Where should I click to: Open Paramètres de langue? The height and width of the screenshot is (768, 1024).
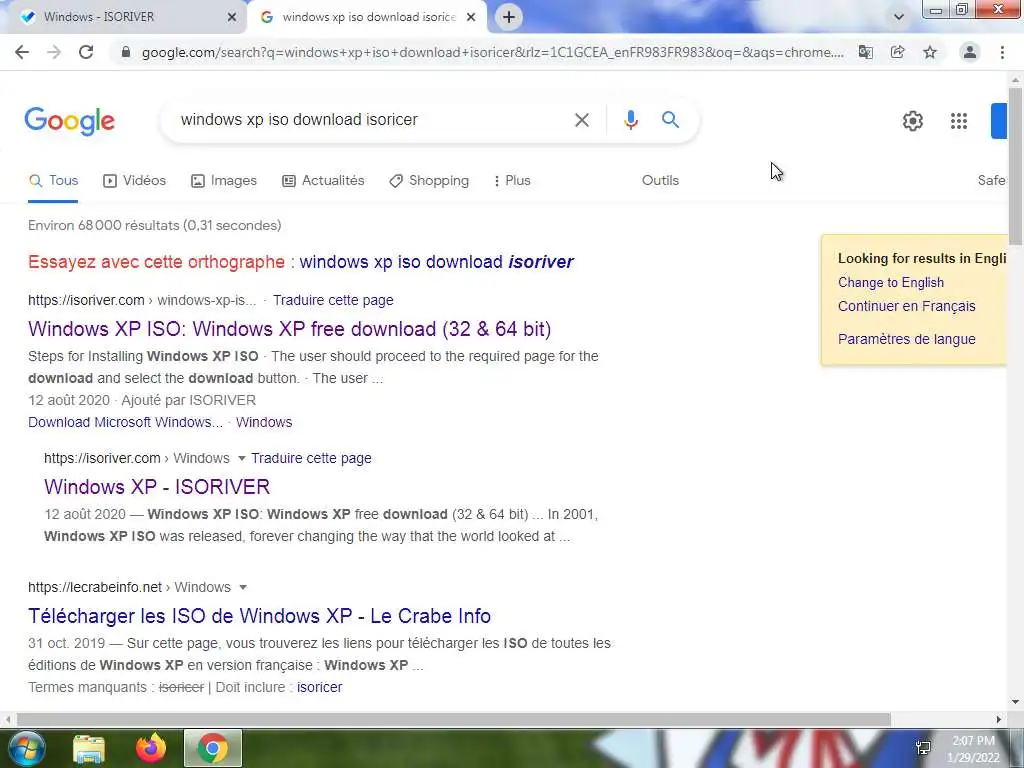click(906, 340)
